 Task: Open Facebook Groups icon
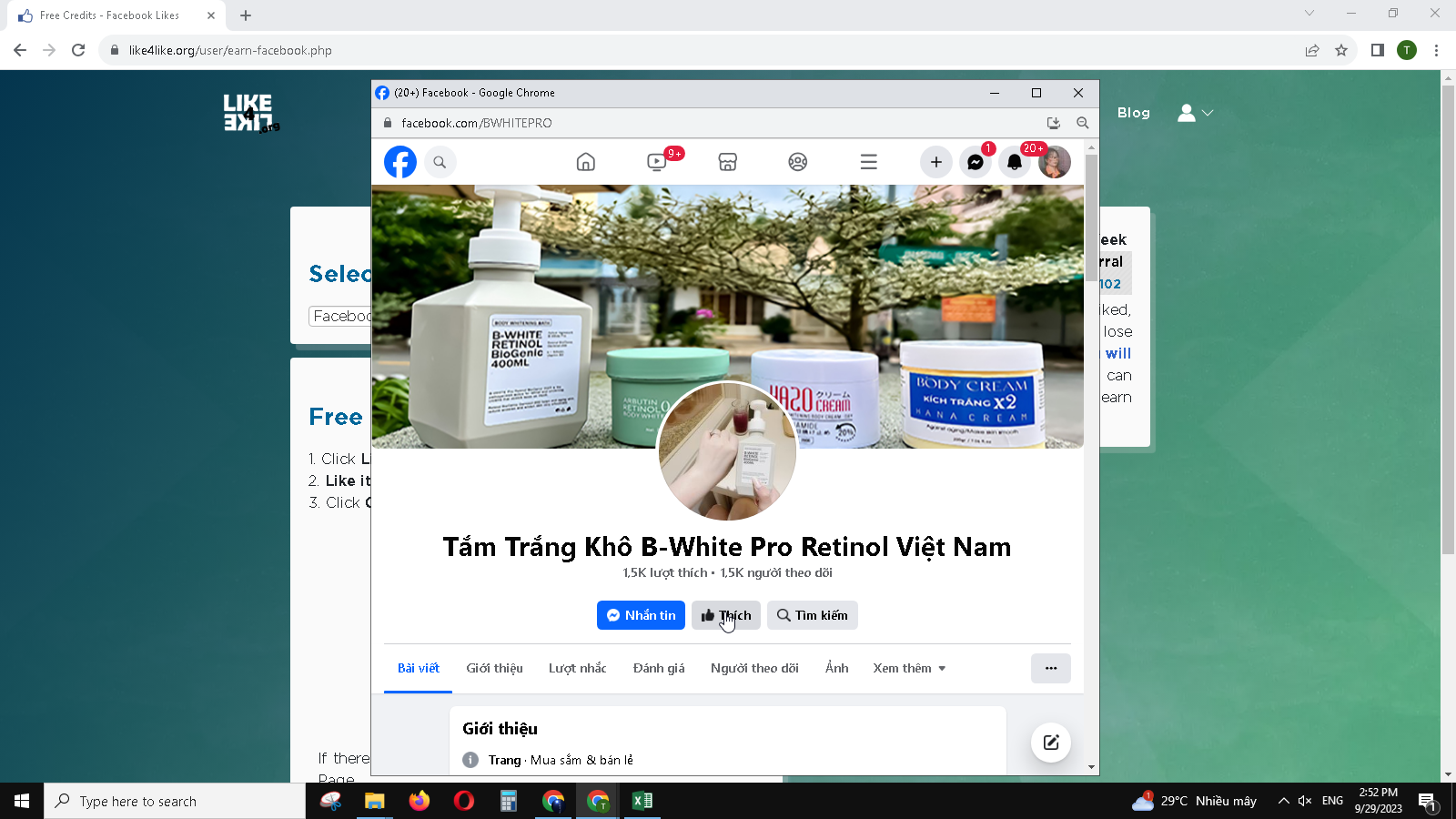coord(798,162)
